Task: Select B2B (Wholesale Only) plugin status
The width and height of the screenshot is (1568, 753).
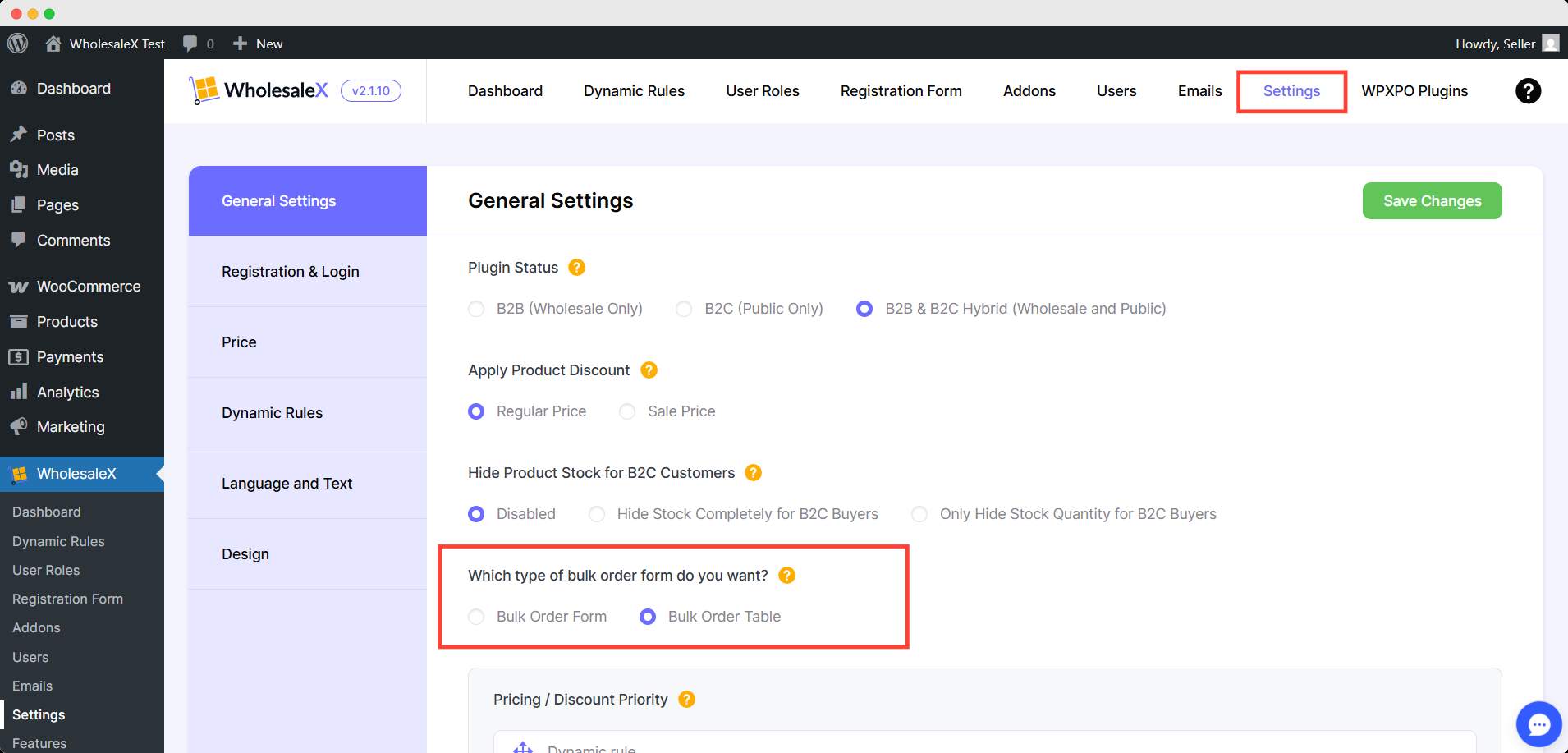Action: (476, 309)
